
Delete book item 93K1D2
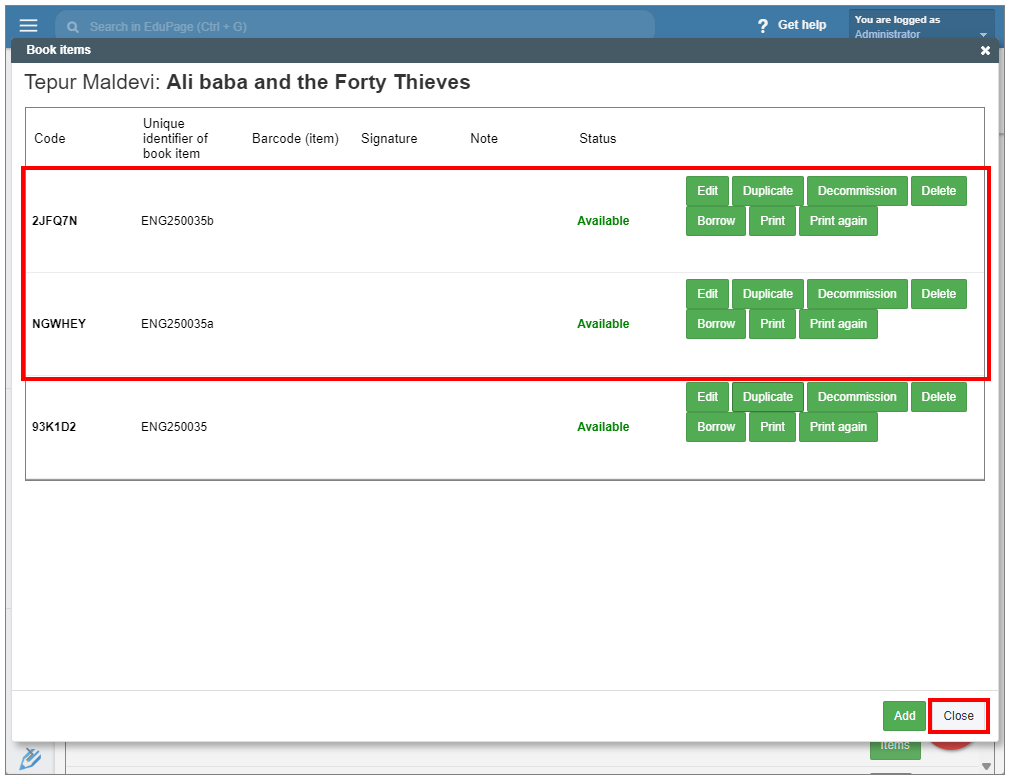(x=938, y=397)
